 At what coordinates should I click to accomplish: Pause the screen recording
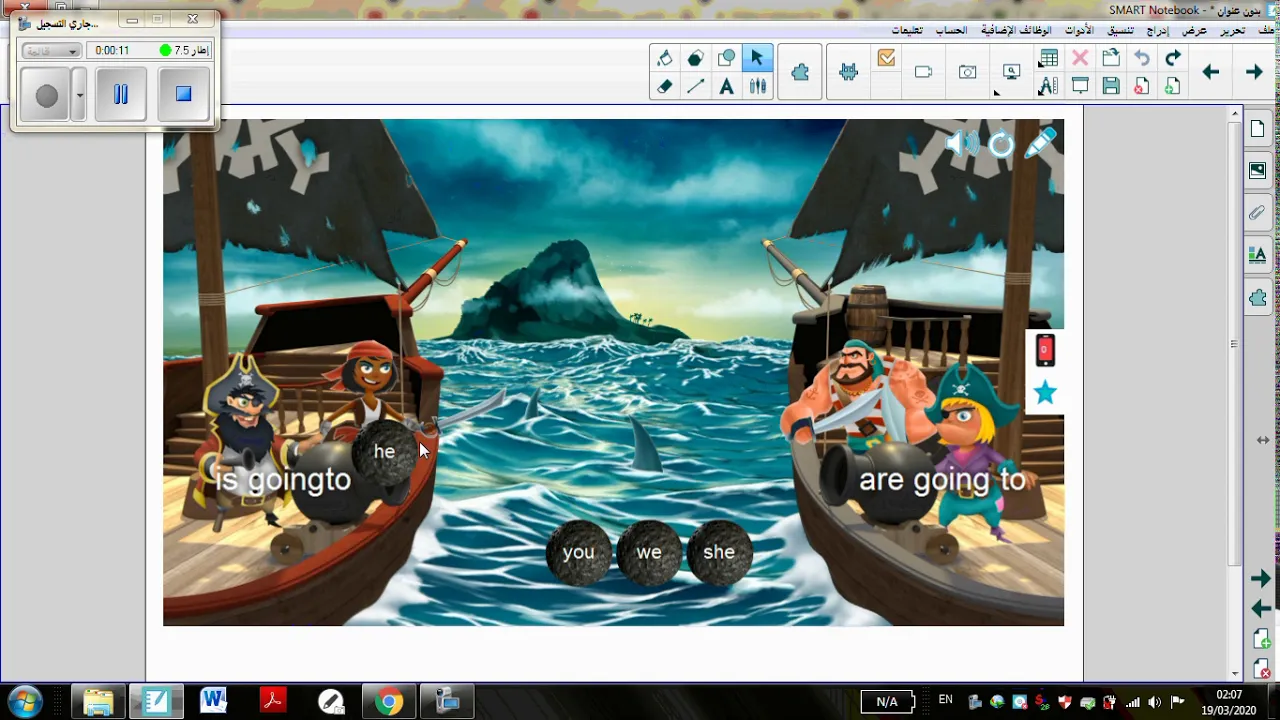coord(121,94)
